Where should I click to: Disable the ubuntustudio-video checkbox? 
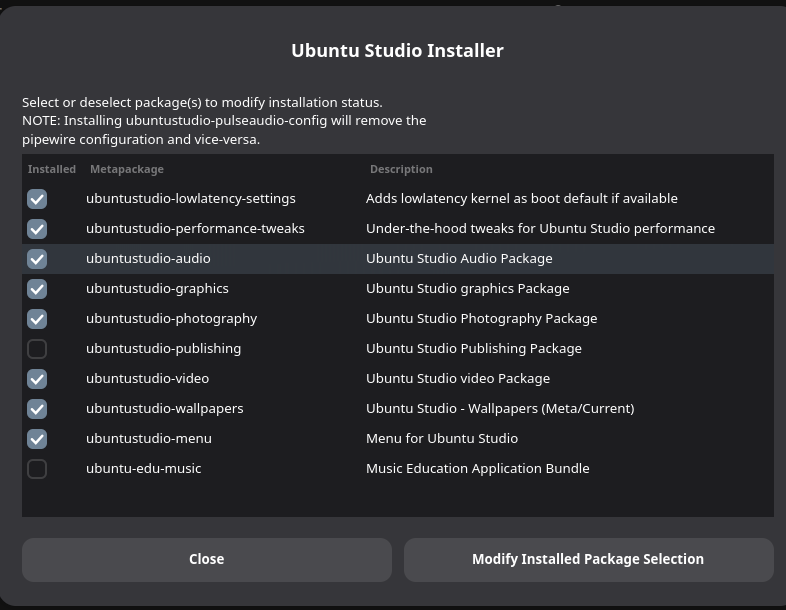coord(37,379)
